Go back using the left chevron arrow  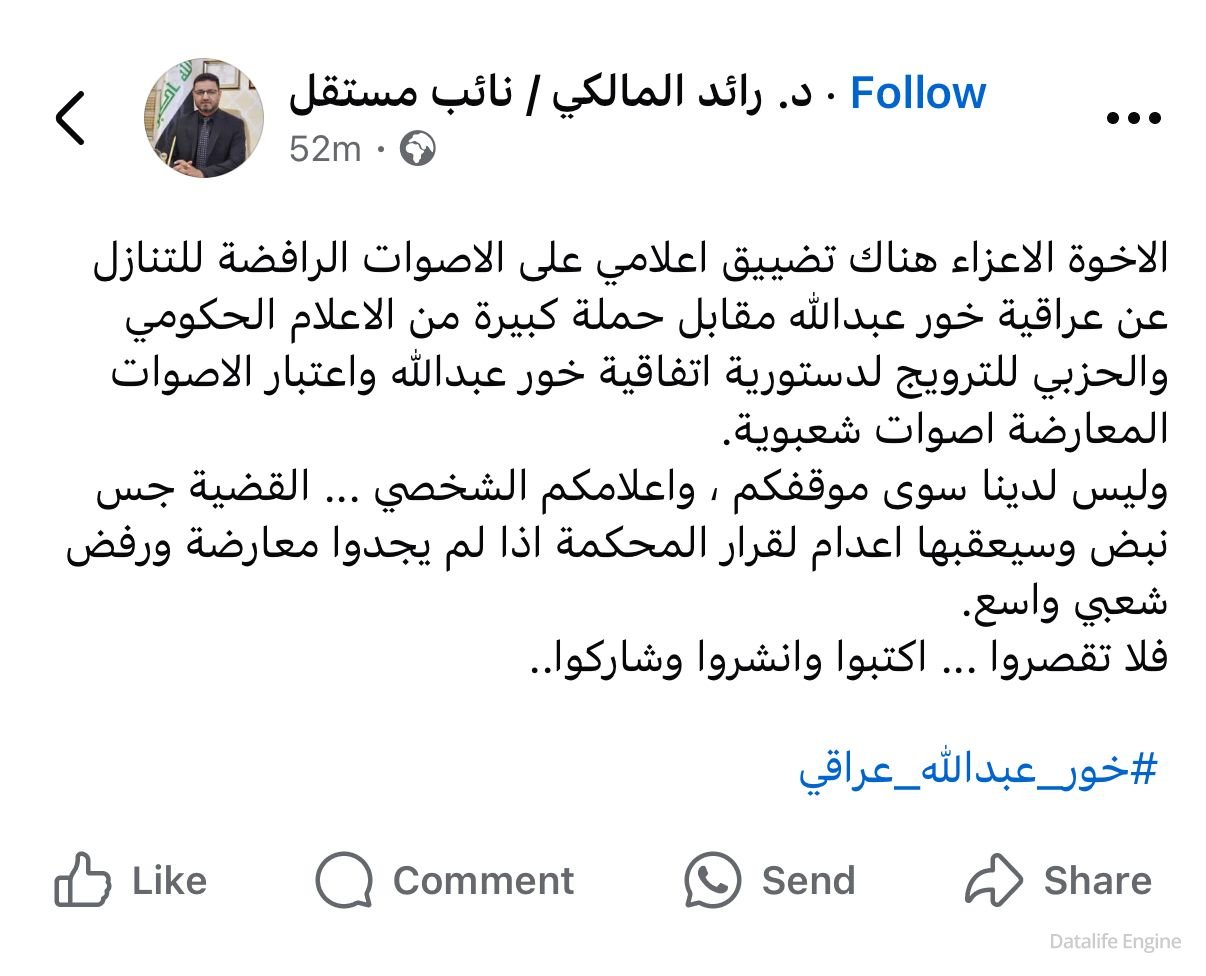[x=71, y=119]
